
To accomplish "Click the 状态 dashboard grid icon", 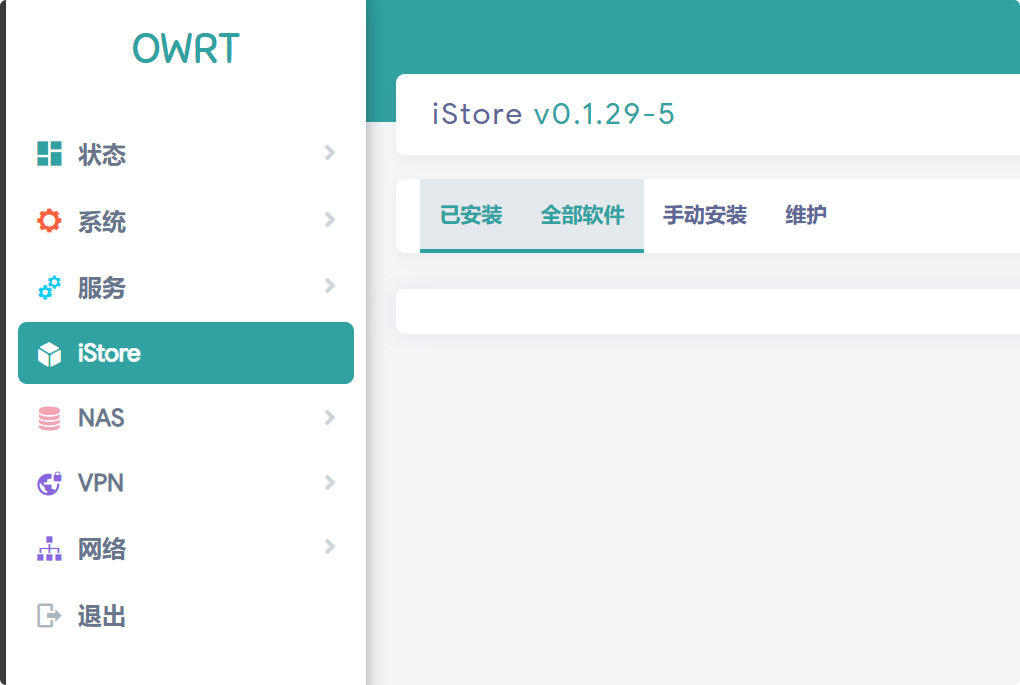I will click(49, 154).
